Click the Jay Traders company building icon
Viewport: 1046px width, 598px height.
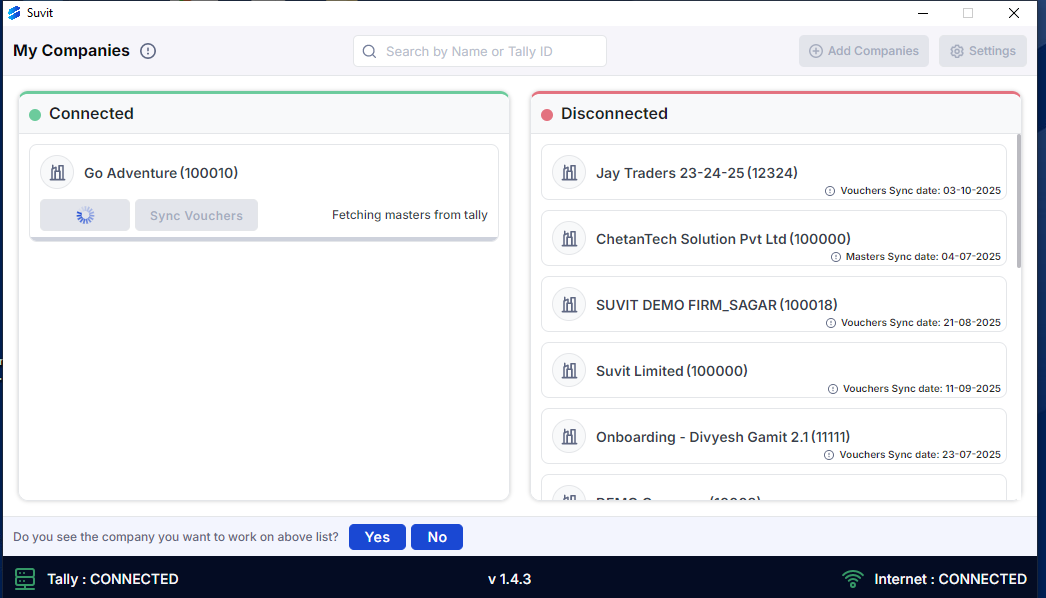coord(569,172)
